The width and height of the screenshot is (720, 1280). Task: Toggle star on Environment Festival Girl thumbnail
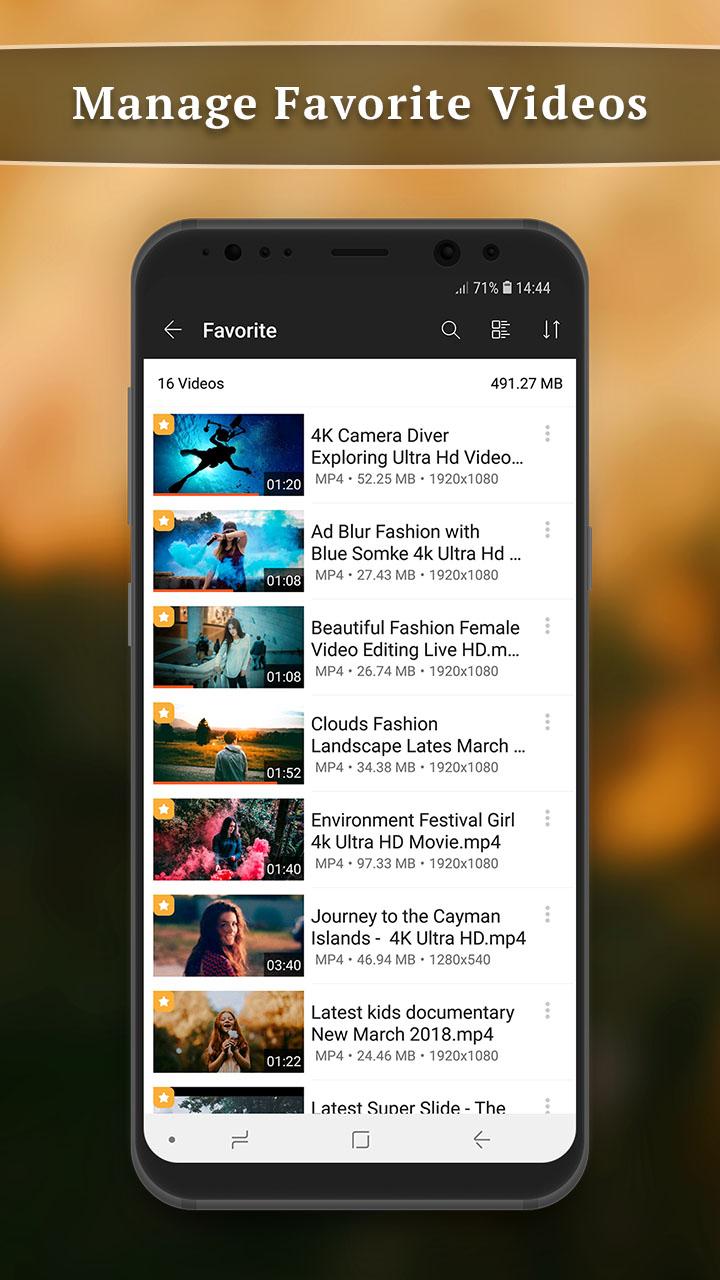[x=164, y=809]
